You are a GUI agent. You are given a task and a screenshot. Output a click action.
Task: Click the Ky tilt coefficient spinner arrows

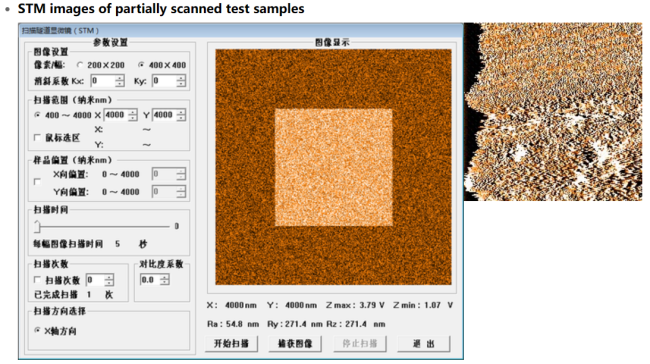pyautogui.click(x=181, y=81)
